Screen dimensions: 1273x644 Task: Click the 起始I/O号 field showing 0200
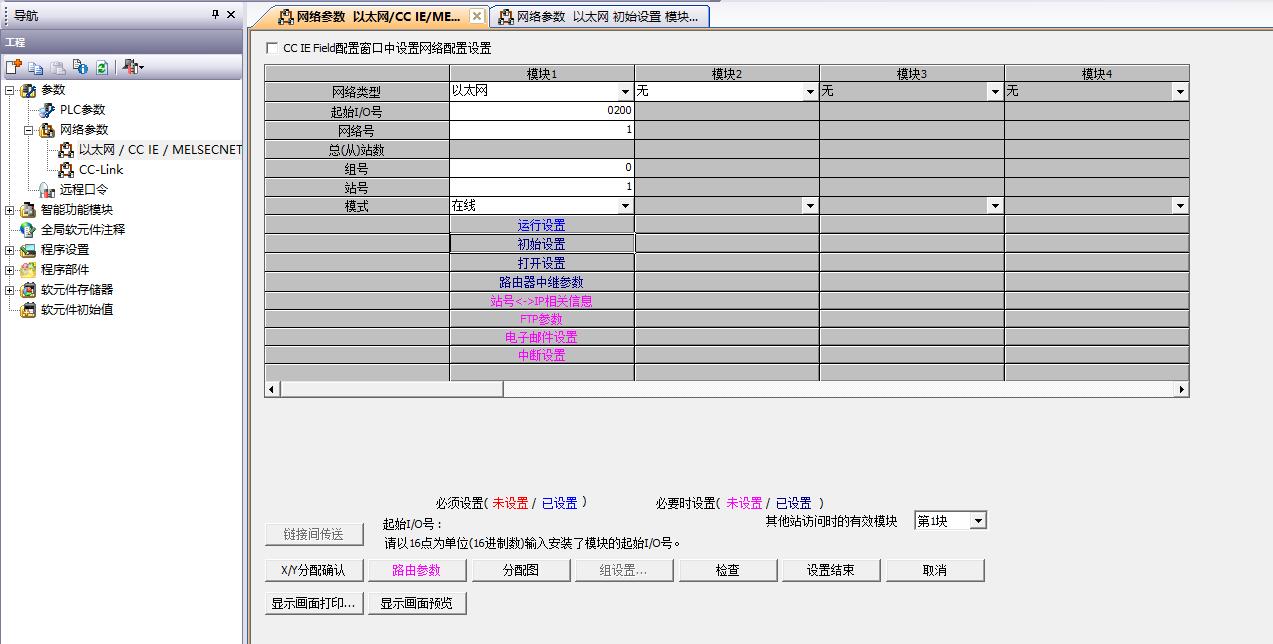coord(541,111)
